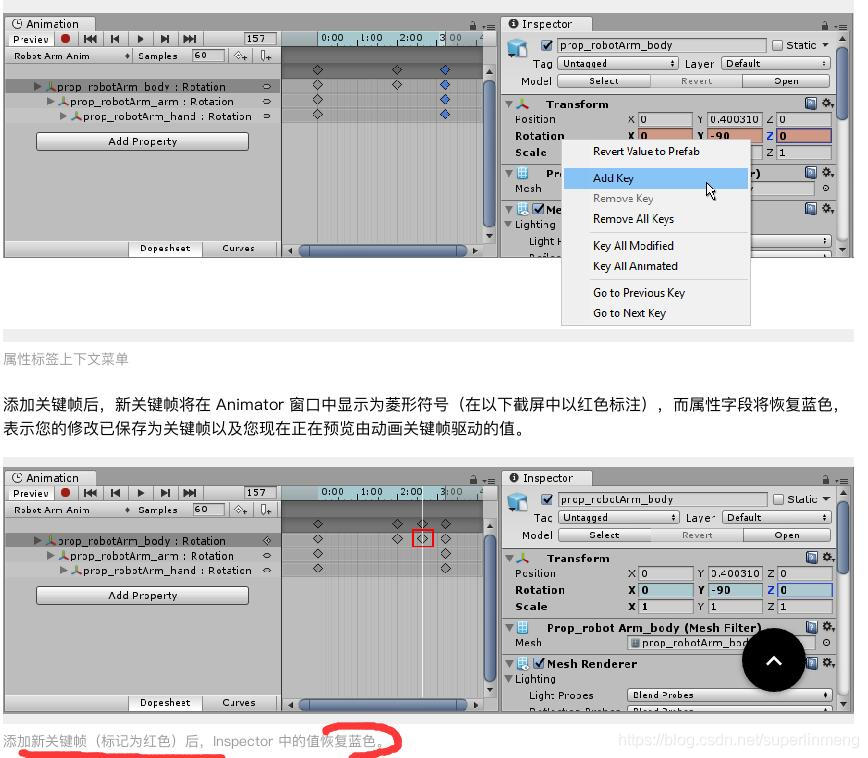
Task: Play animation in bottom Animation window
Action: point(140,493)
